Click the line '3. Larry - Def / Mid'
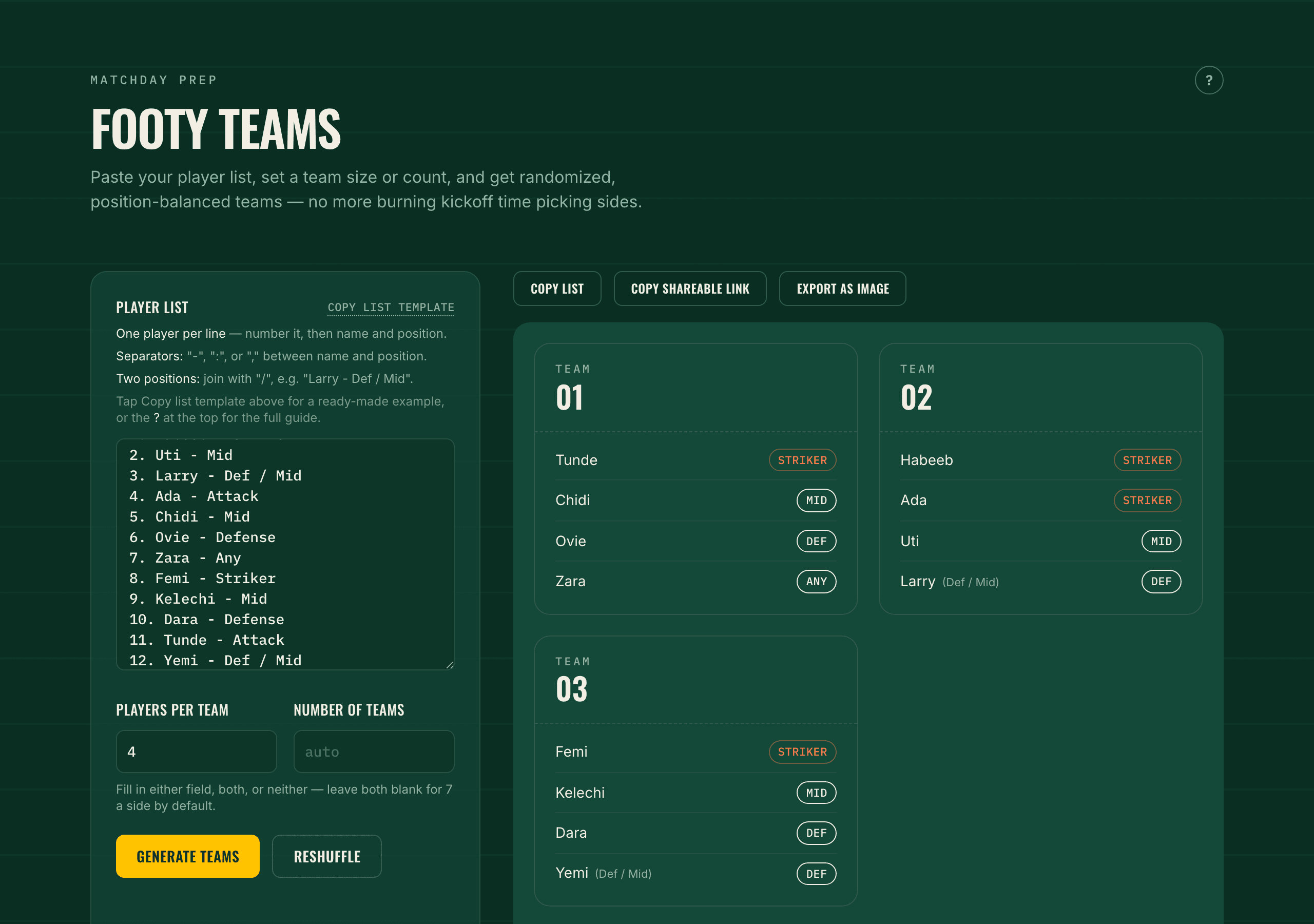The image size is (1314, 924). click(215, 476)
